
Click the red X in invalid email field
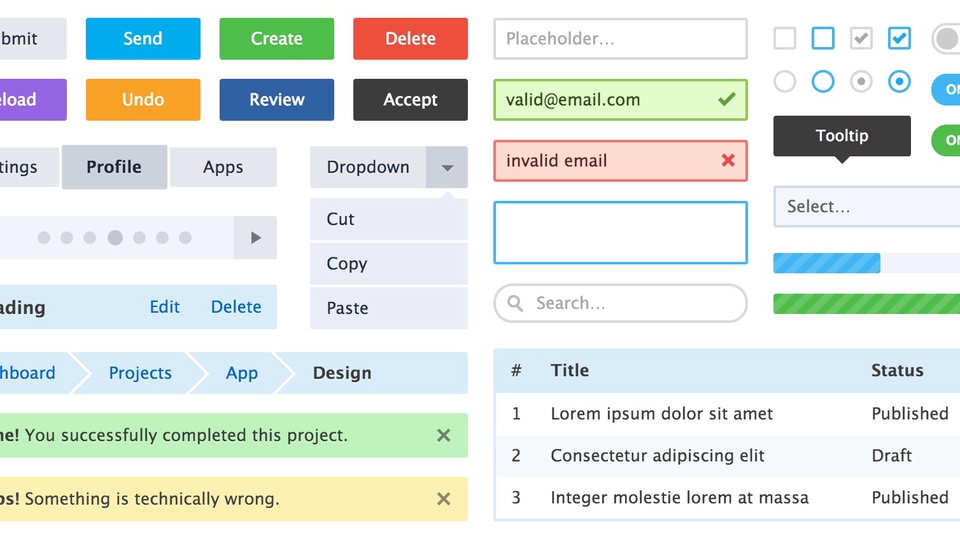coord(728,160)
